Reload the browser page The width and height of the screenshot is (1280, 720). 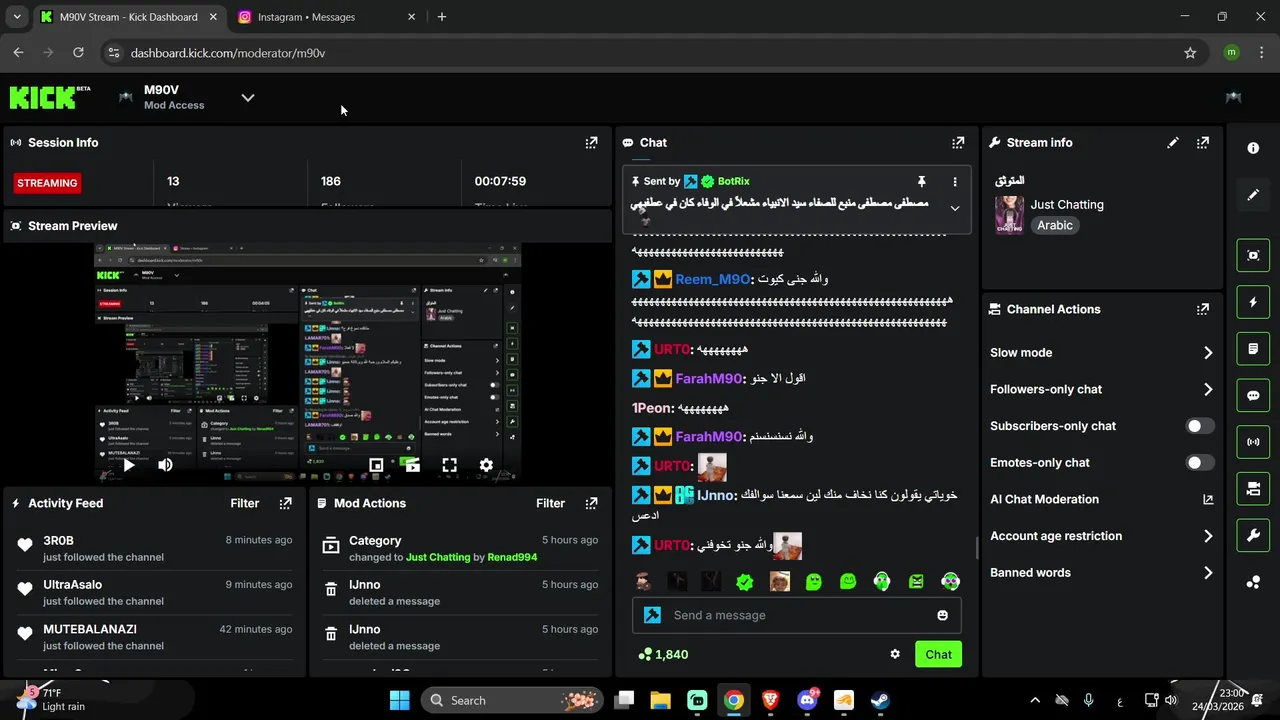[x=78, y=53]
